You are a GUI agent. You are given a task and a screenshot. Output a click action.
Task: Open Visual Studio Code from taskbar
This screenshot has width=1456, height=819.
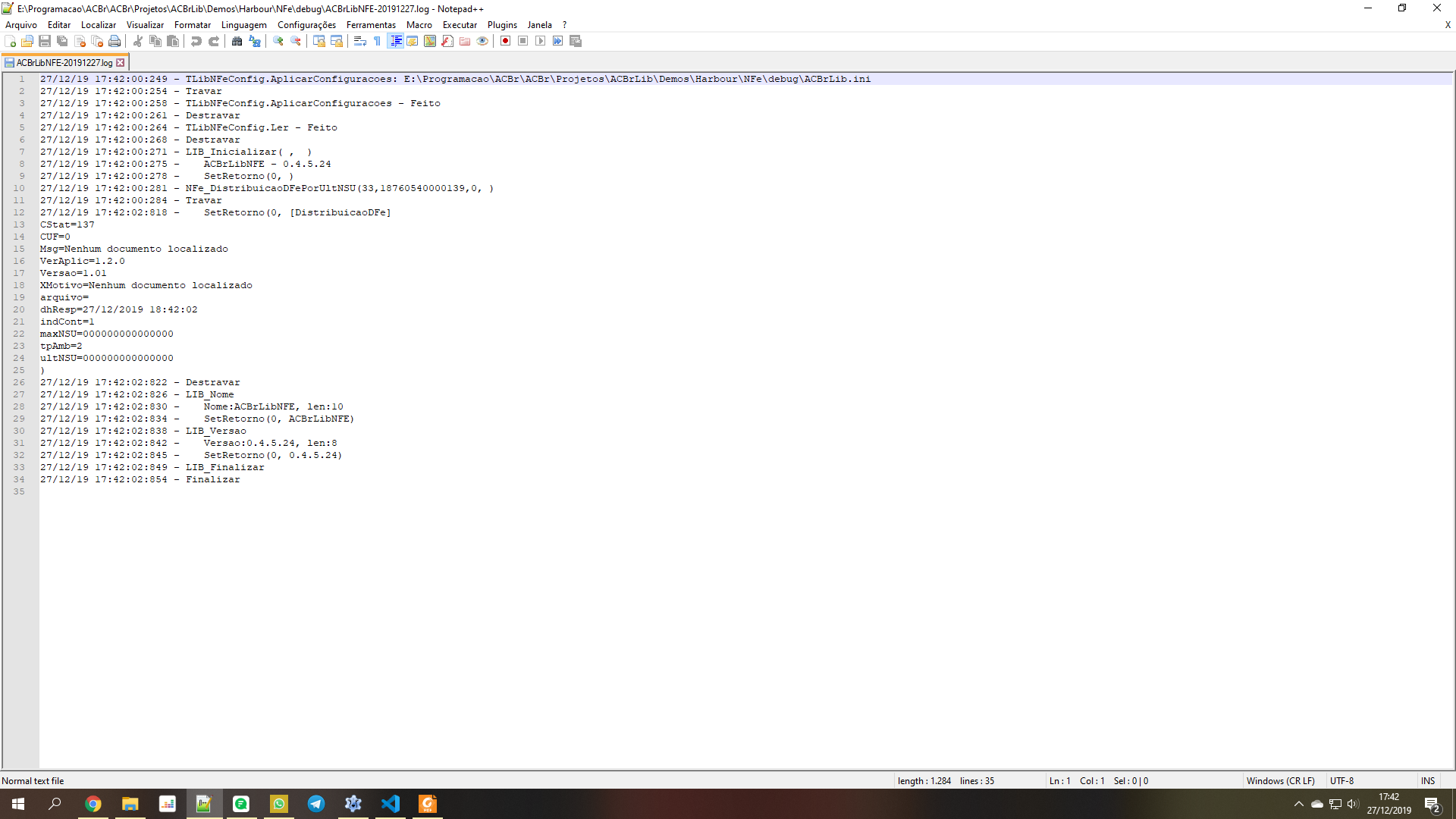point(391,804)
